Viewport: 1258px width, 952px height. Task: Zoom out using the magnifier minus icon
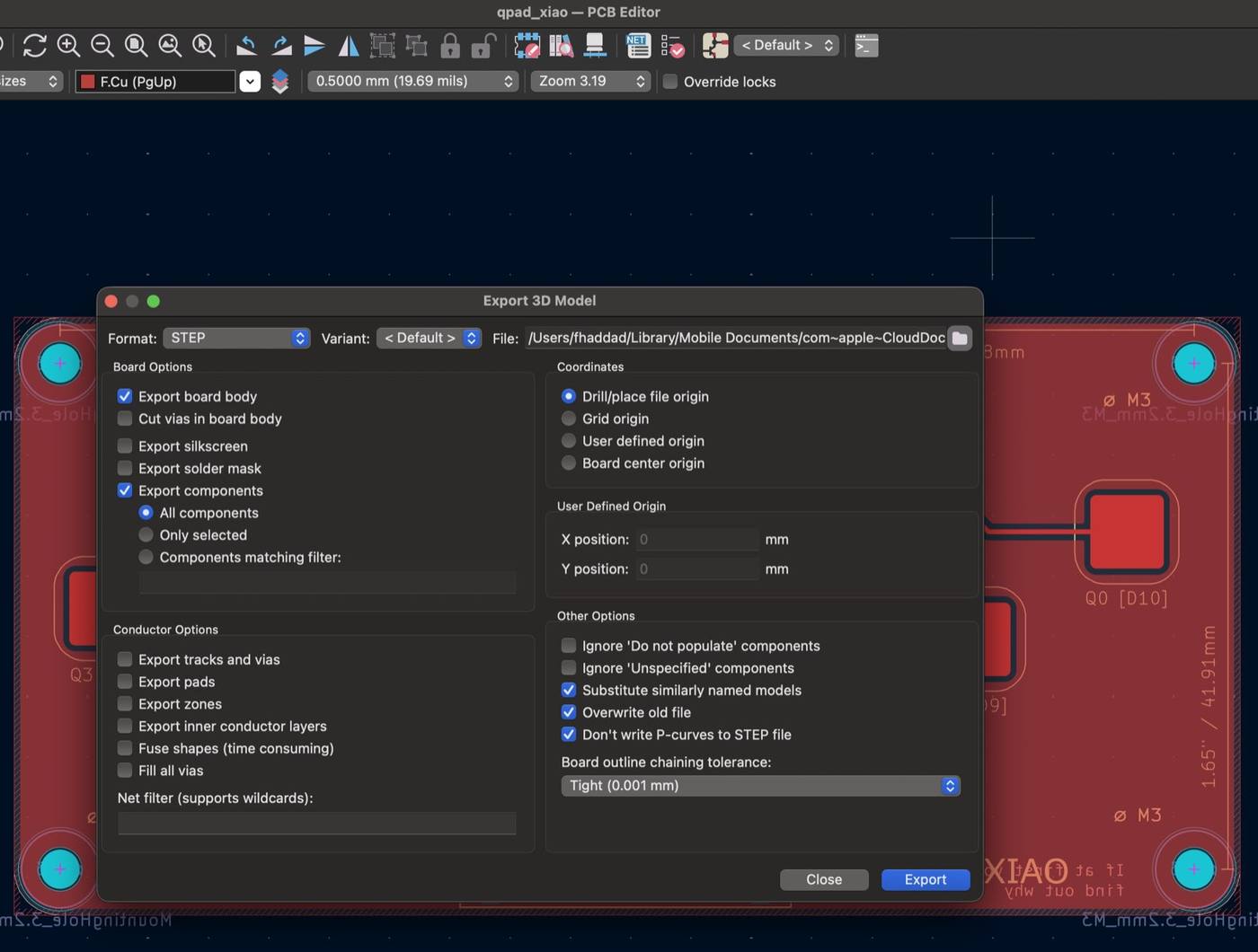tap(102, 45)
